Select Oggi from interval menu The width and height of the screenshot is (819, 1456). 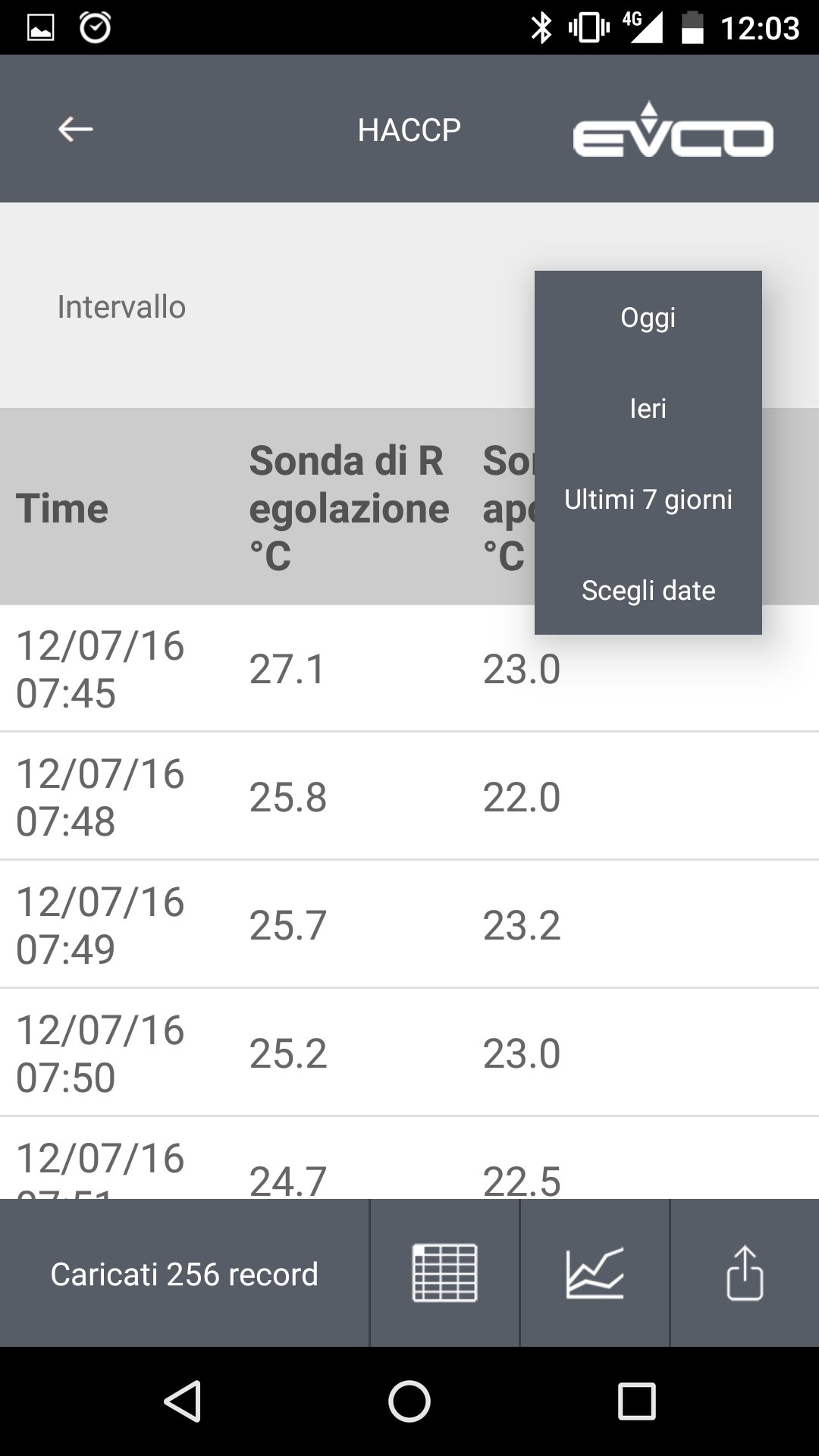[x=648, y=317]
